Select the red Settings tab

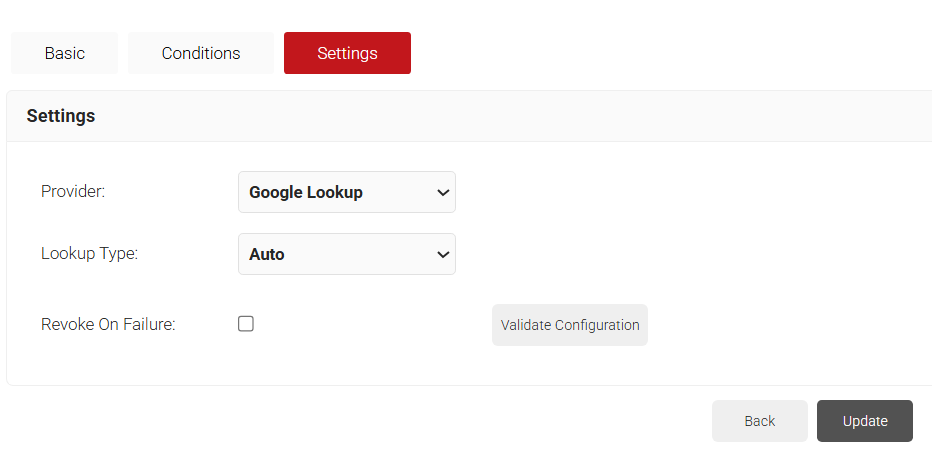pyautogui.click(x=347, y=53)
